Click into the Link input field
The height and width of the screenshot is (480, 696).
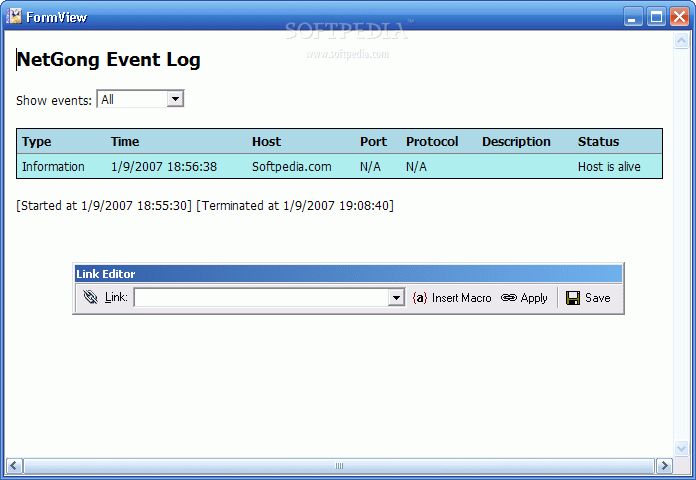261,298
